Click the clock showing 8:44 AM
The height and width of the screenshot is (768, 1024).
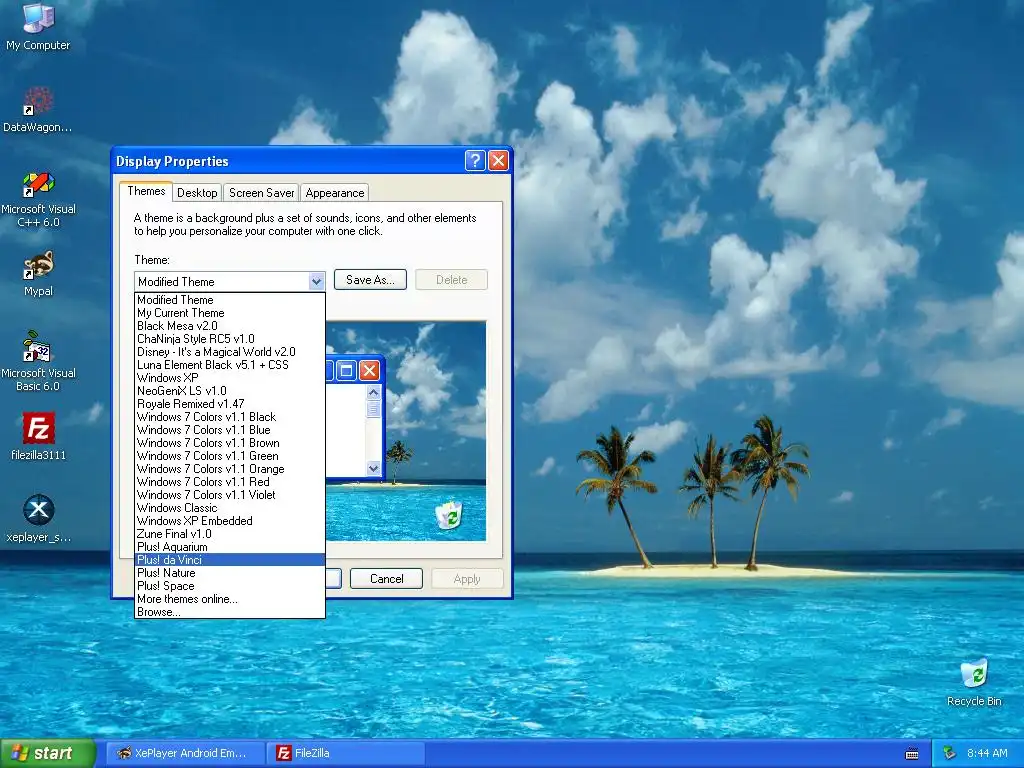(987, 753)
